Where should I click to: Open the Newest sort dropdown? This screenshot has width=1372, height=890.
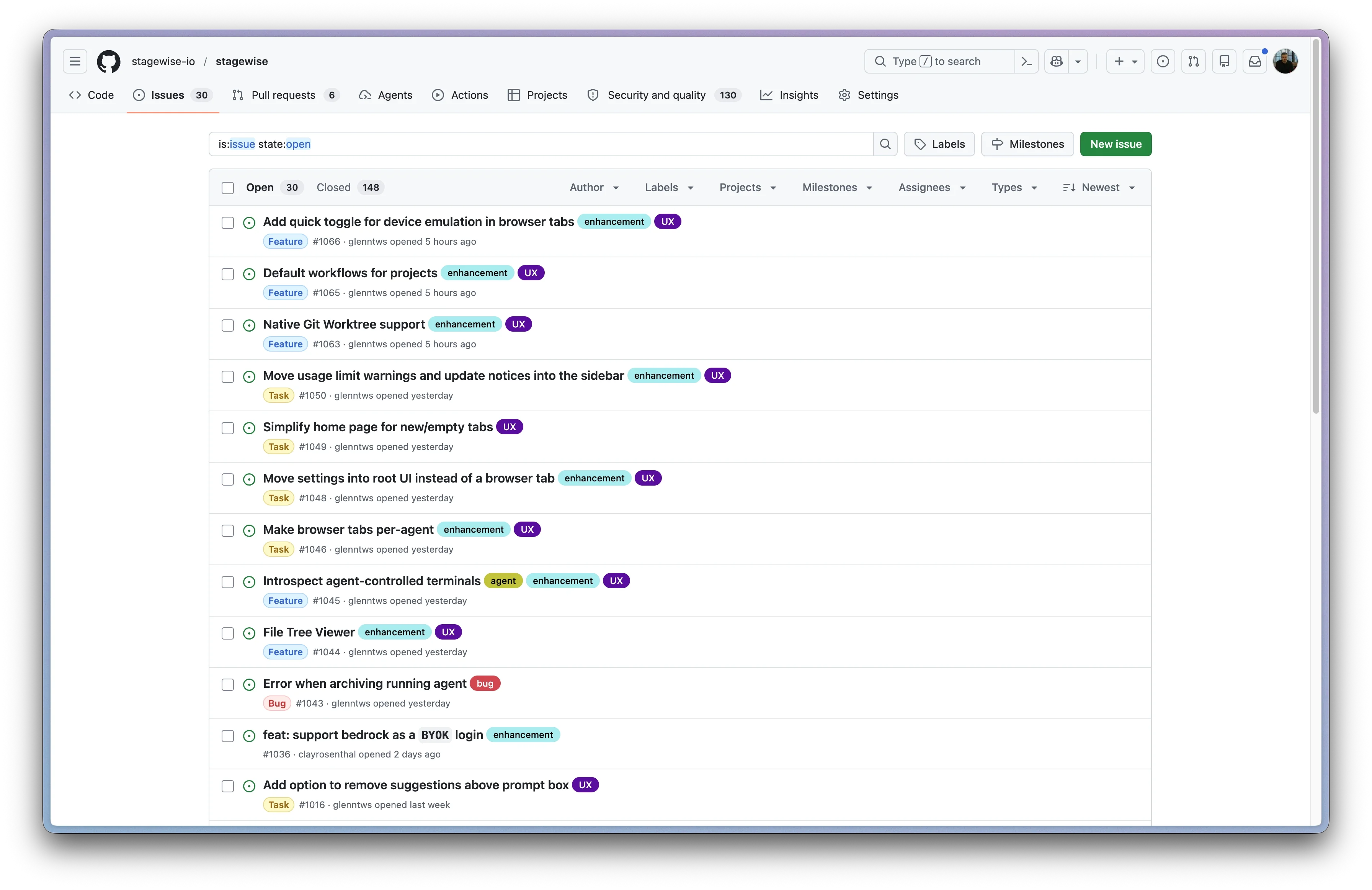tap(1099, 188)
